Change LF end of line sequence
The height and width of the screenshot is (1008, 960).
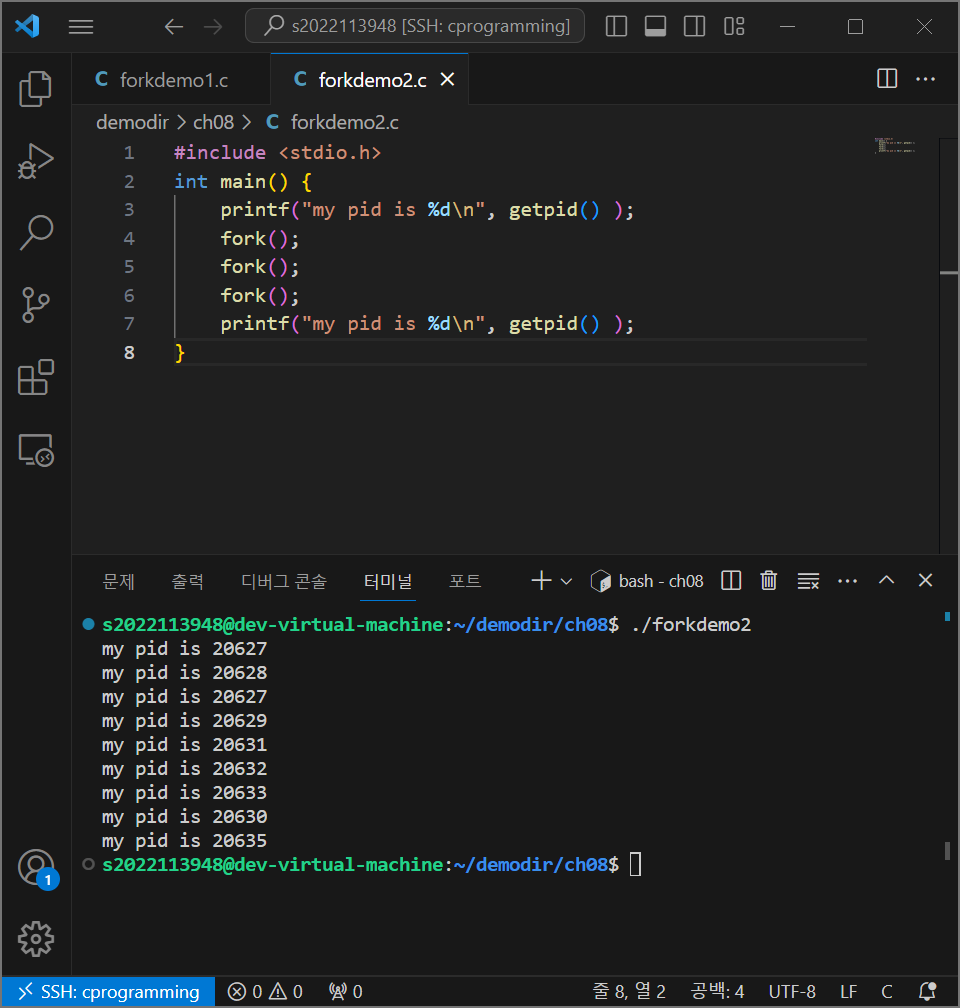[x=849, y=991]
